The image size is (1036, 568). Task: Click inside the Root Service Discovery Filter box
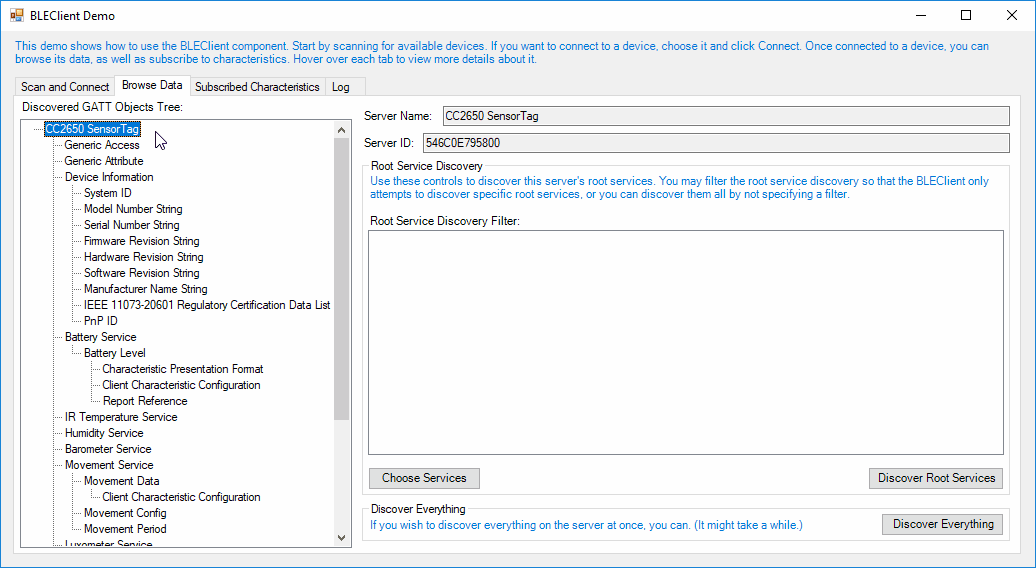(686, 342)
